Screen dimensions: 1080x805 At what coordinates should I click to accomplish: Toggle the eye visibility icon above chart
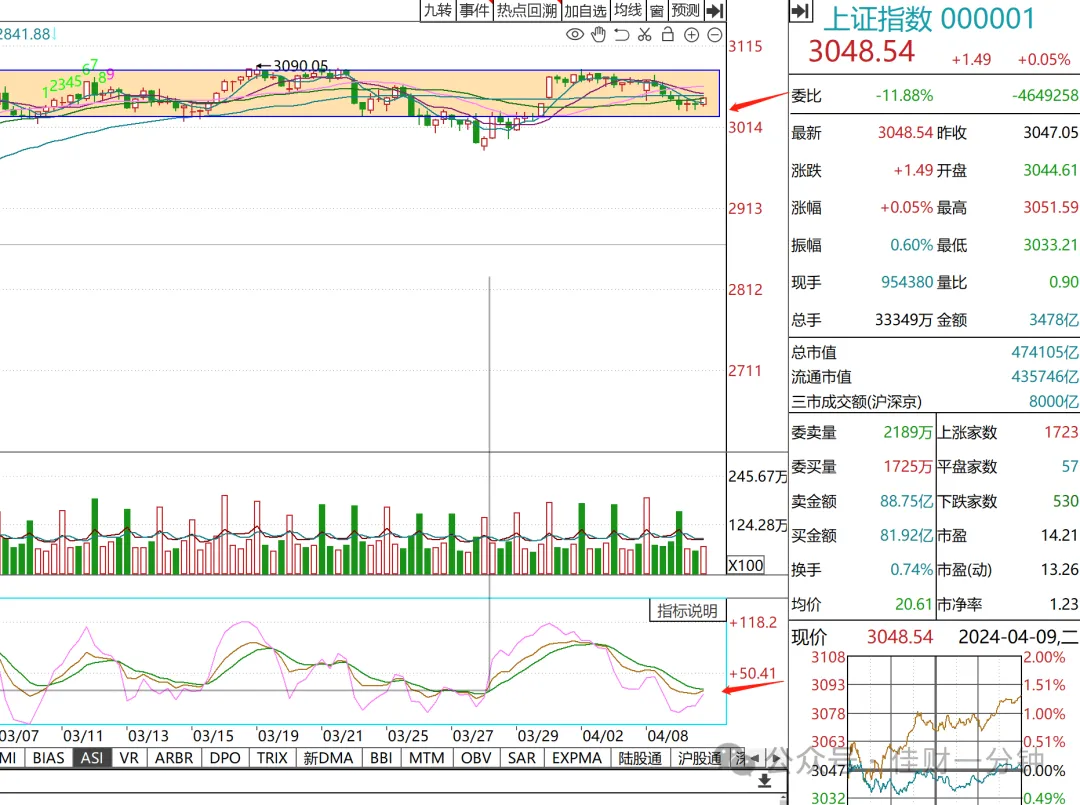tap(574, 34)
